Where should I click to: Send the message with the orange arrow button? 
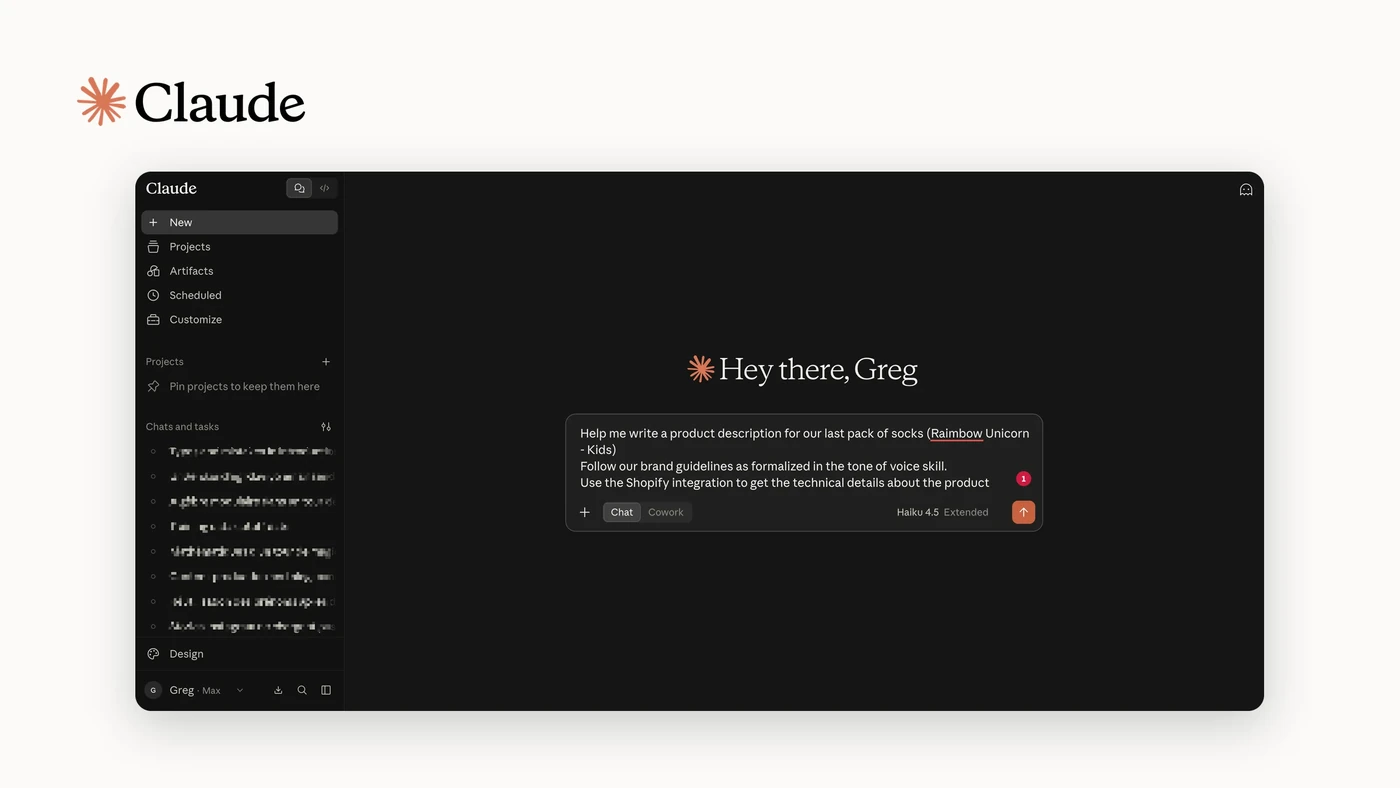pos(1023,512)
